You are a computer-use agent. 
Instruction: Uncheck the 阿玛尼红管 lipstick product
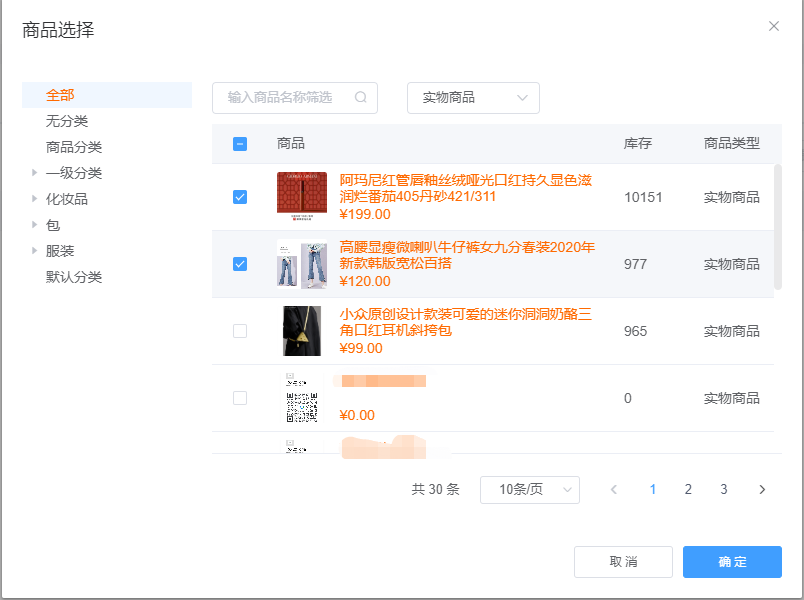239,197
